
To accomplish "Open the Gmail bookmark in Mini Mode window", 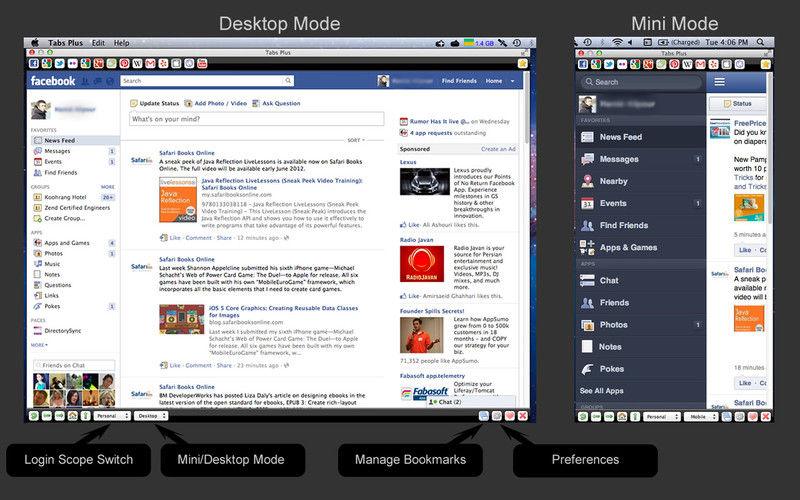I will click(700, 64).
